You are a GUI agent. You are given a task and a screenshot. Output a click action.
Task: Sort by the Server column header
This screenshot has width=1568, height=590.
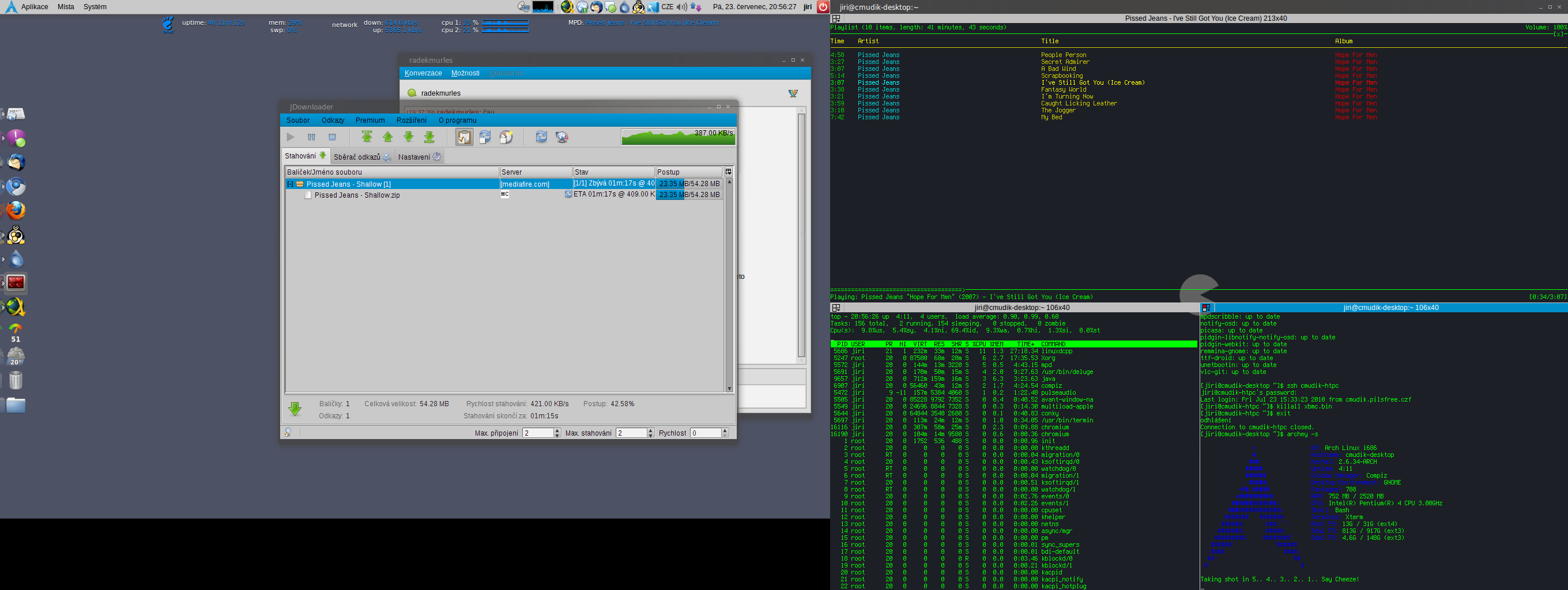(x=536, y=172)
